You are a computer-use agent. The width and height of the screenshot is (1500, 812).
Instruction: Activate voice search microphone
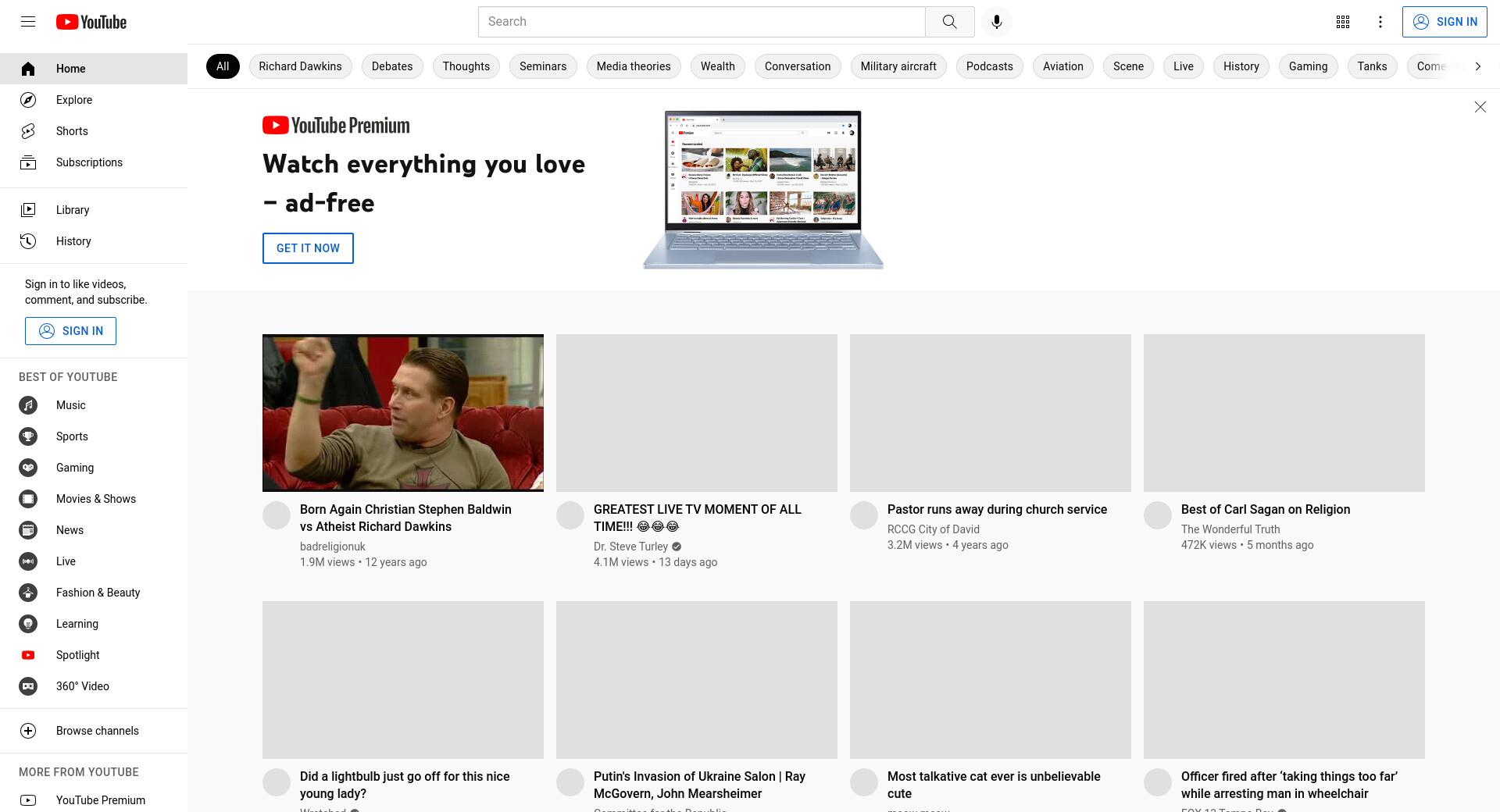pos(996,22)
